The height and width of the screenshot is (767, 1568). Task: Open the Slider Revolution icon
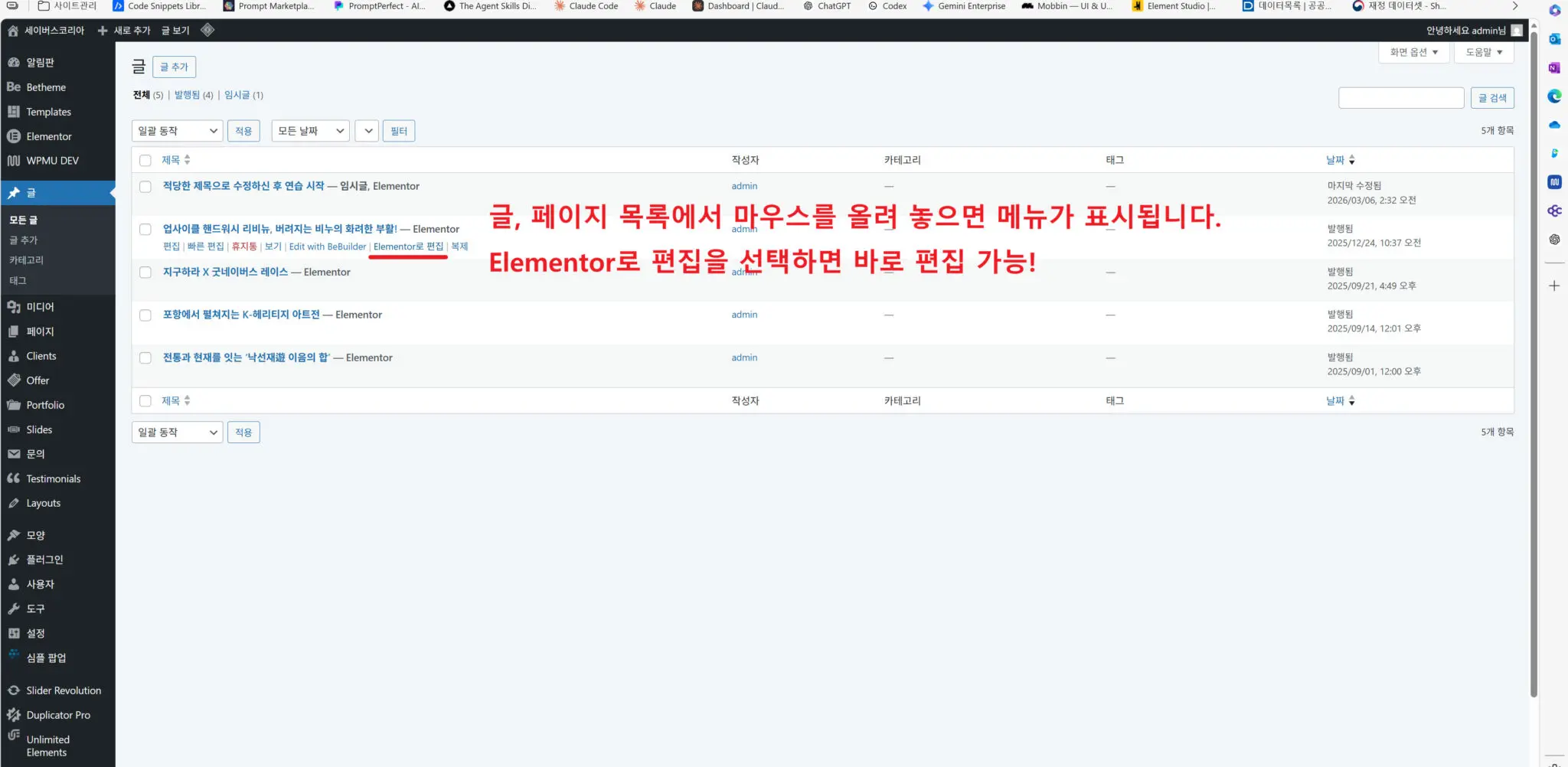pyautogui.click(x=14, y=690)
